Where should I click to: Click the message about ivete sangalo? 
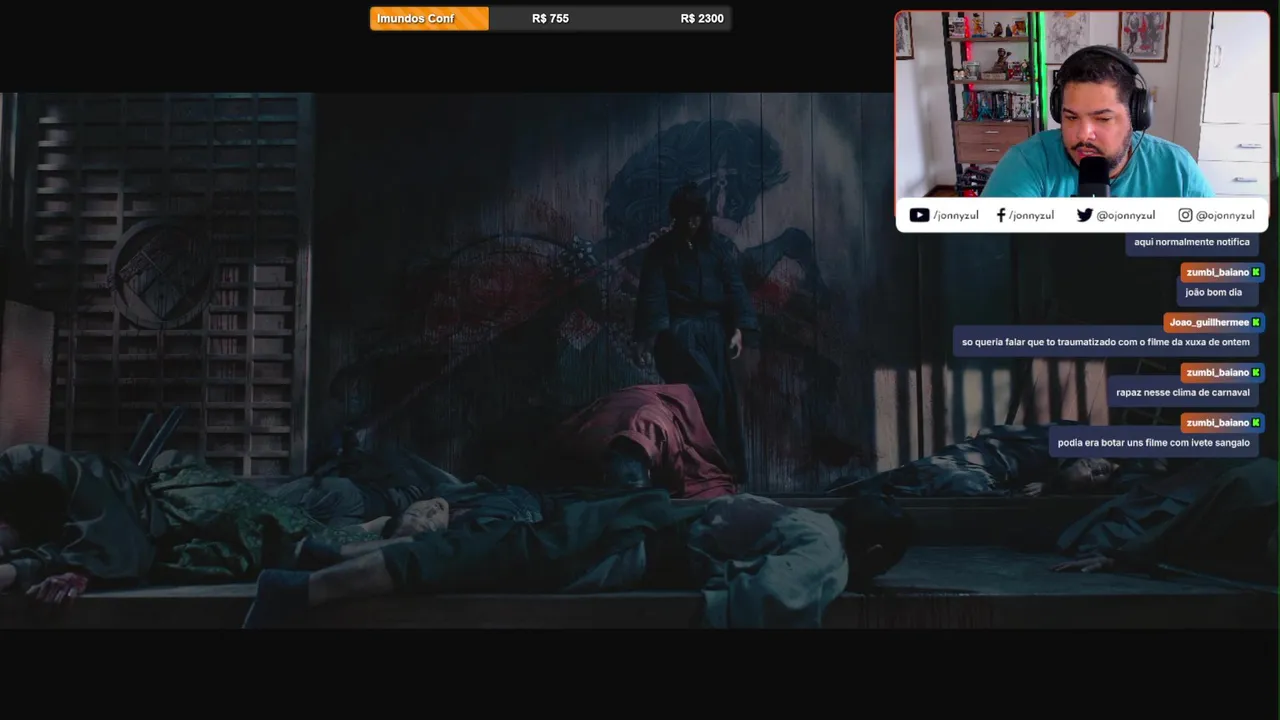click(x=1153, y=442)
